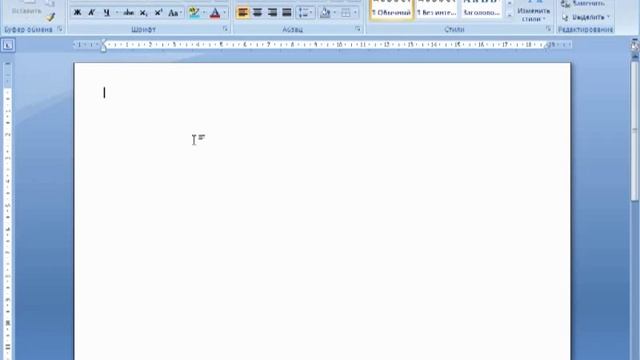Select the Без интервала style
The width and height of the screenshot is (640, 360).
436,9
